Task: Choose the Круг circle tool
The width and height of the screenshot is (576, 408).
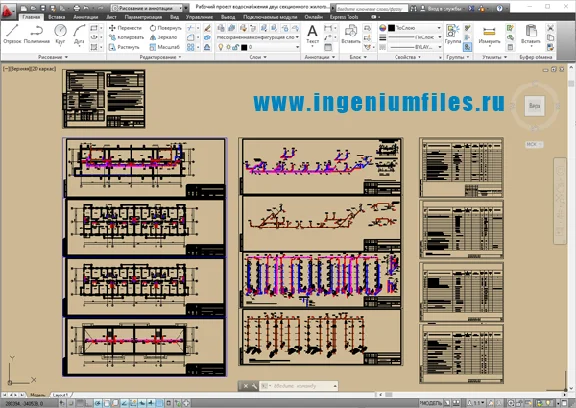Action: click(x=60, y=34)
